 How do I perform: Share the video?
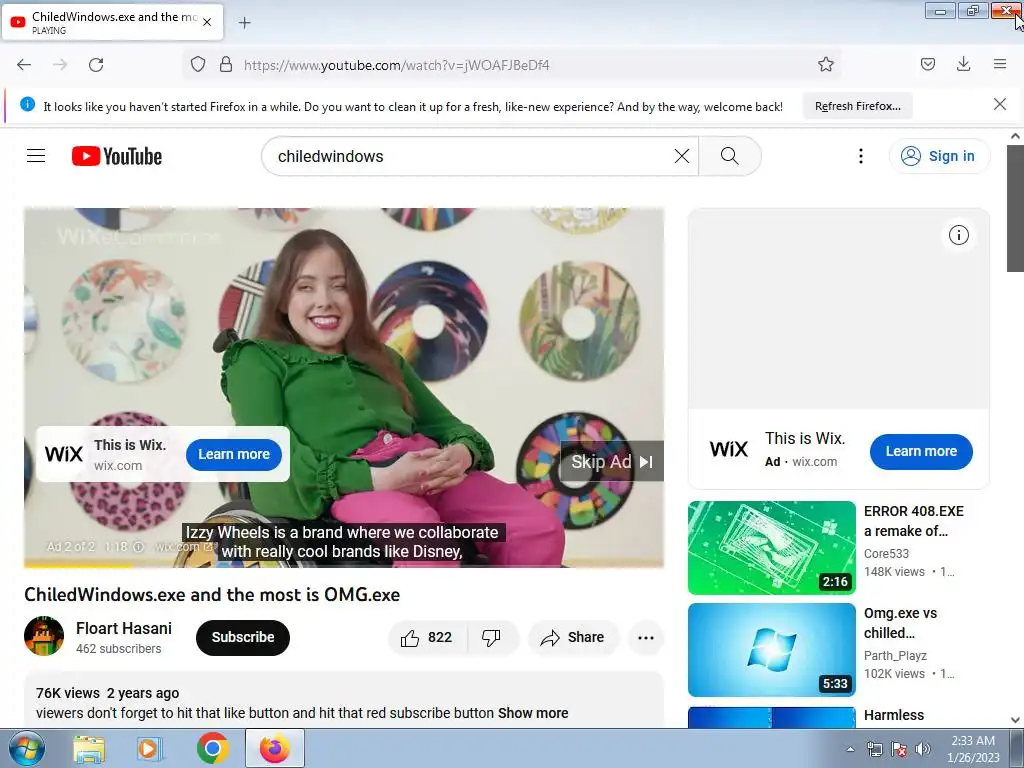pos(573,637)
